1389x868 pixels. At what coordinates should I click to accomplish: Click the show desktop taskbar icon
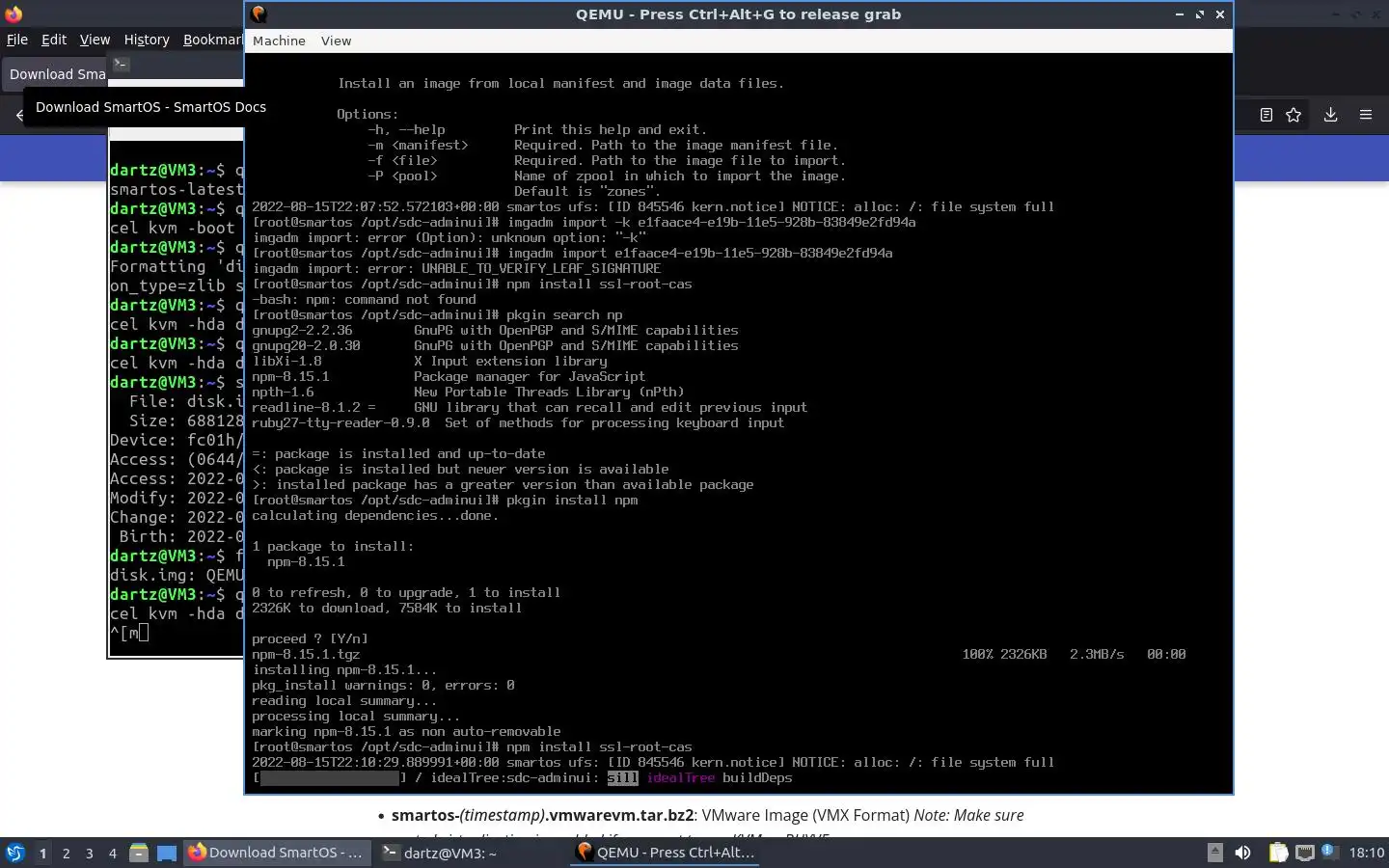(167, 853)
